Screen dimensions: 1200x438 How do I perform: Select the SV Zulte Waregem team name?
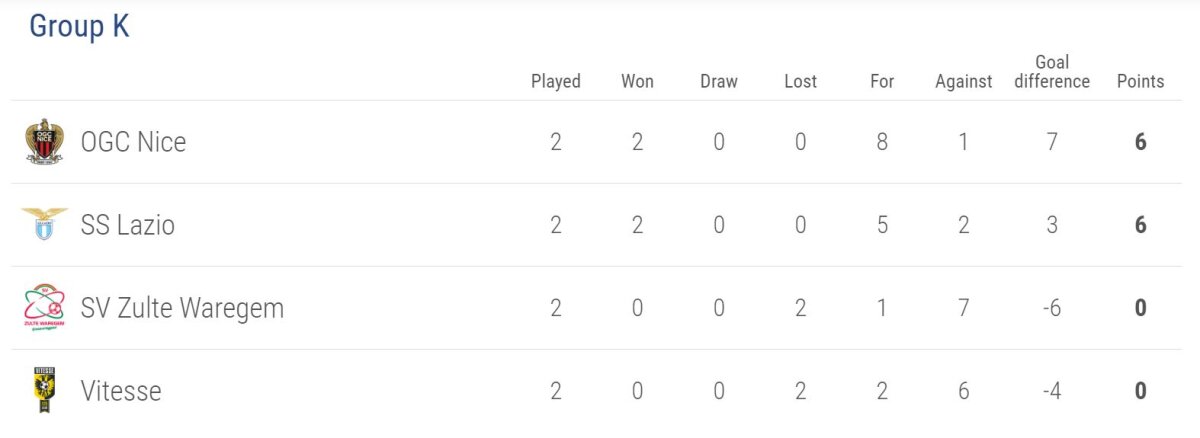[182, 308]
